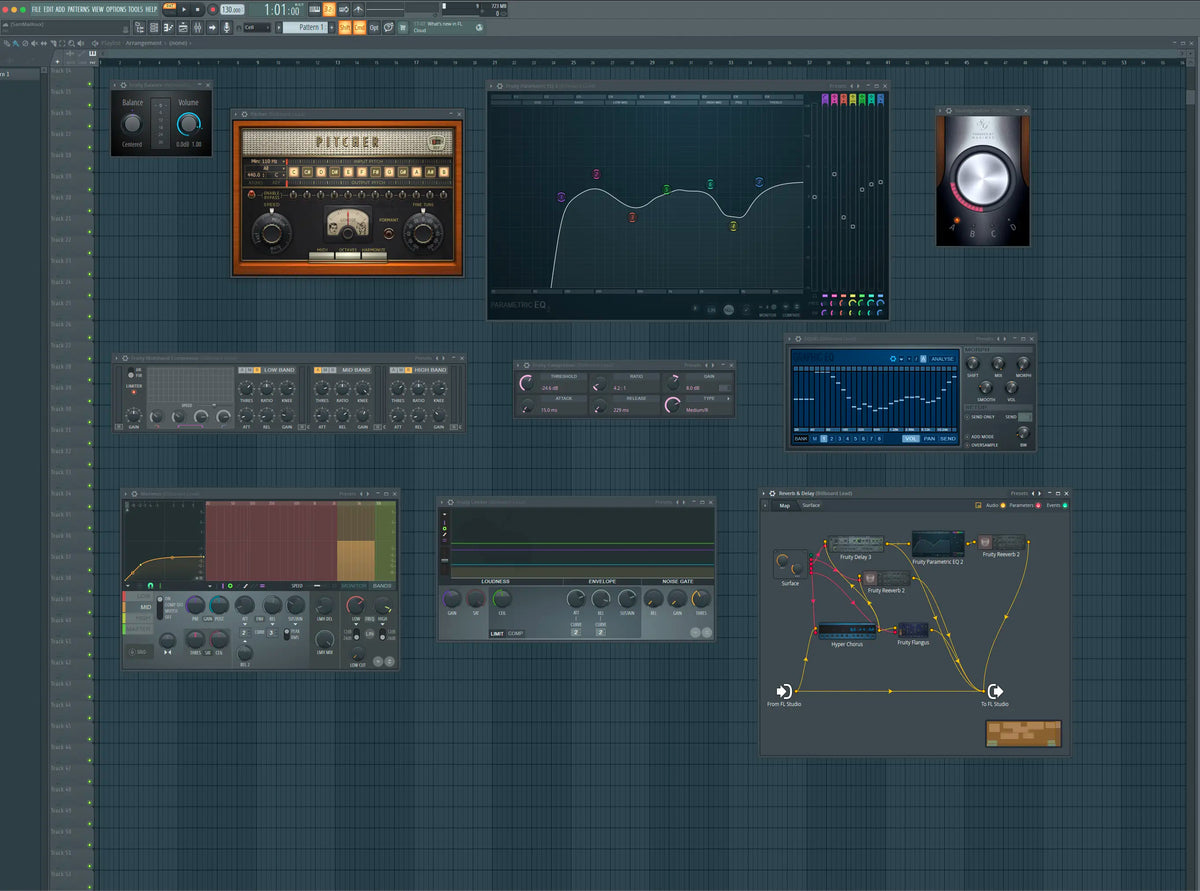Click the ANALYSE button in EQUO
Image resolution: width=1200 pixels, height=891 pixels.
click(x=943, y=359)
